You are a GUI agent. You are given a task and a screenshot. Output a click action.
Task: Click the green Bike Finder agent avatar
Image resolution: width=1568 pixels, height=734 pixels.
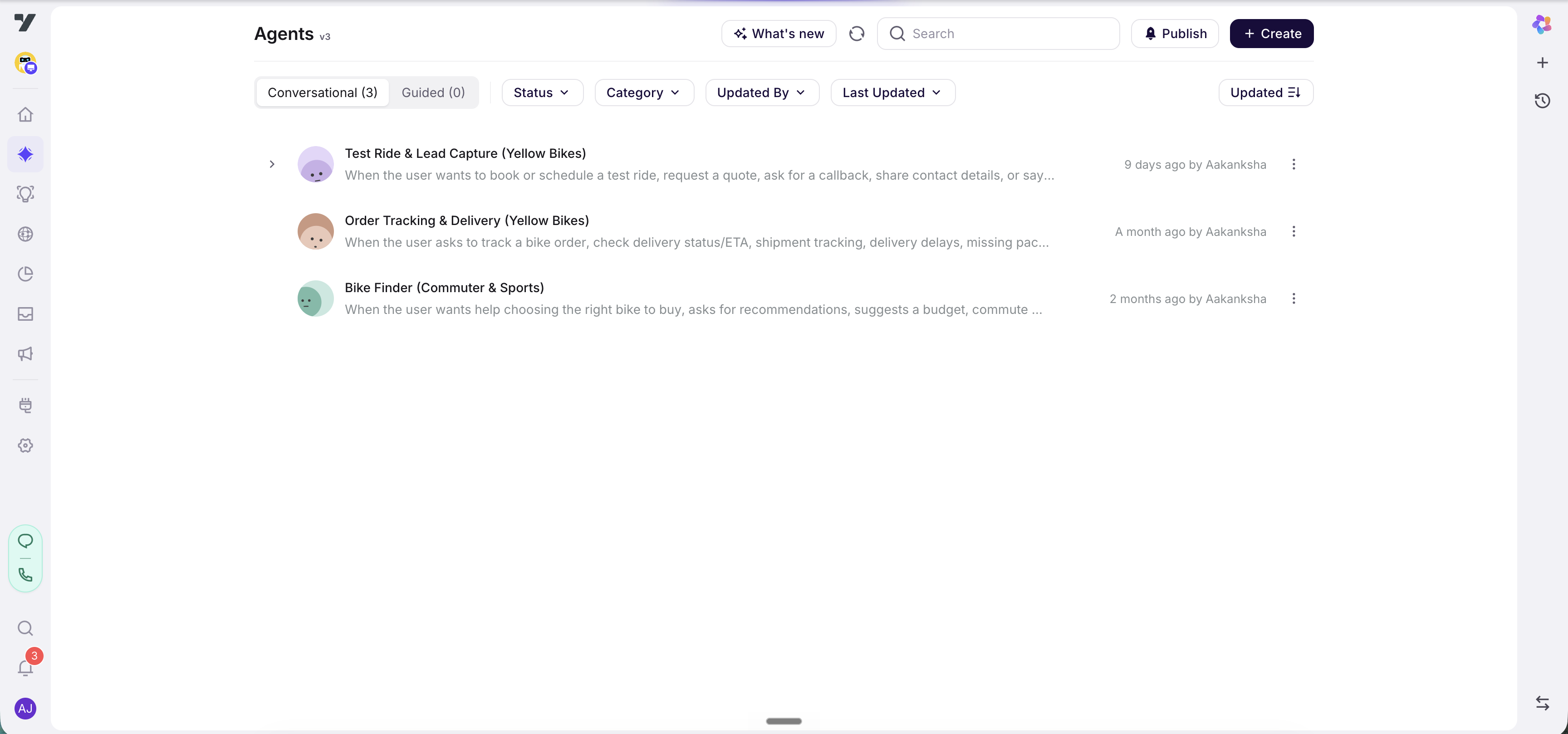pyautogui.click(x=315, y=299)
